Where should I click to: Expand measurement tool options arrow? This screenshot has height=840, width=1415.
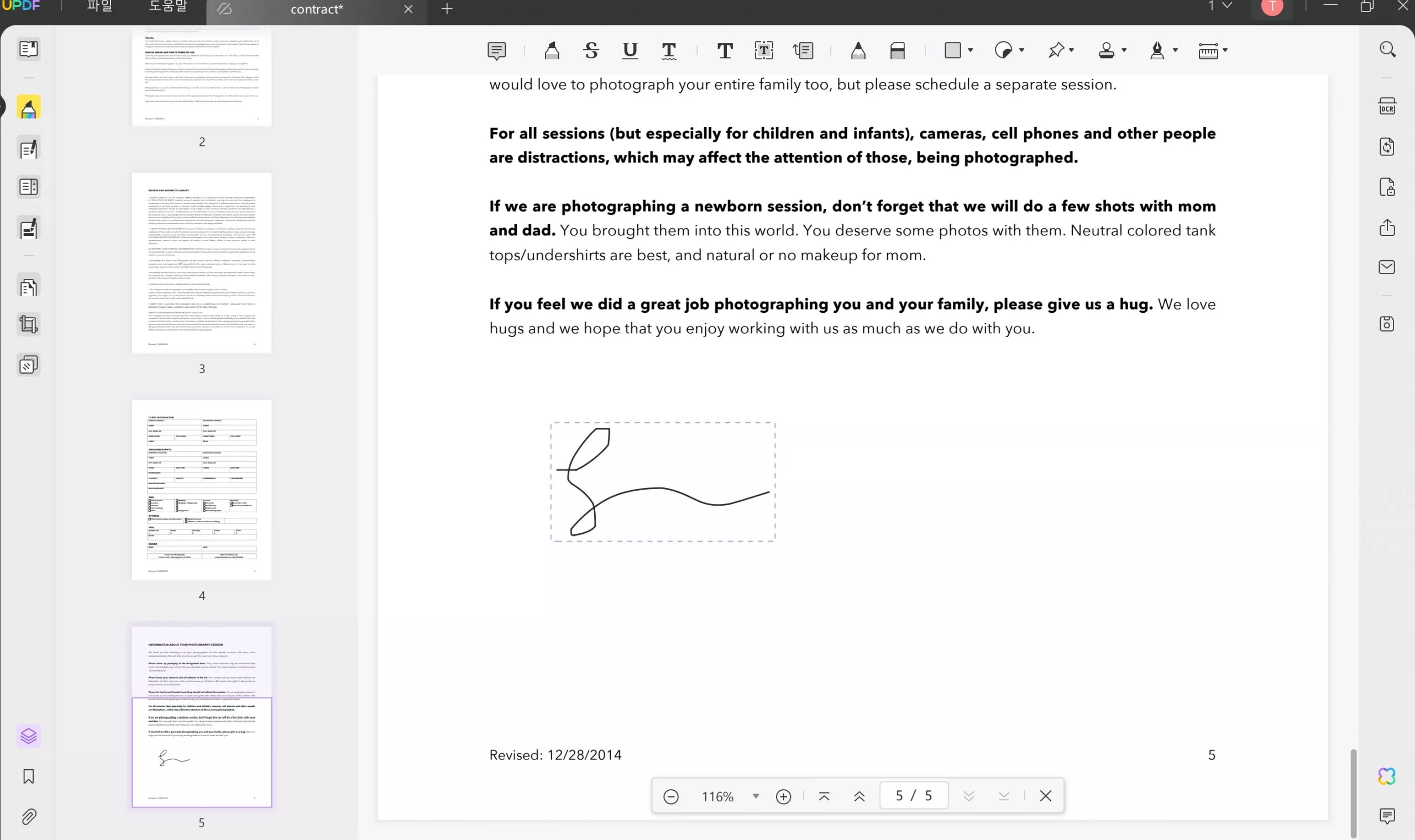[x=1225, y=50]
